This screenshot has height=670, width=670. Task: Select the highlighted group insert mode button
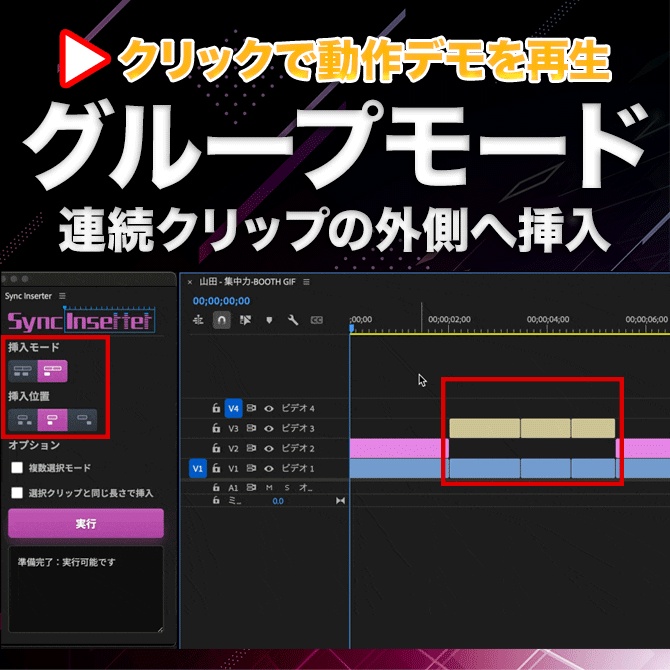53,371
